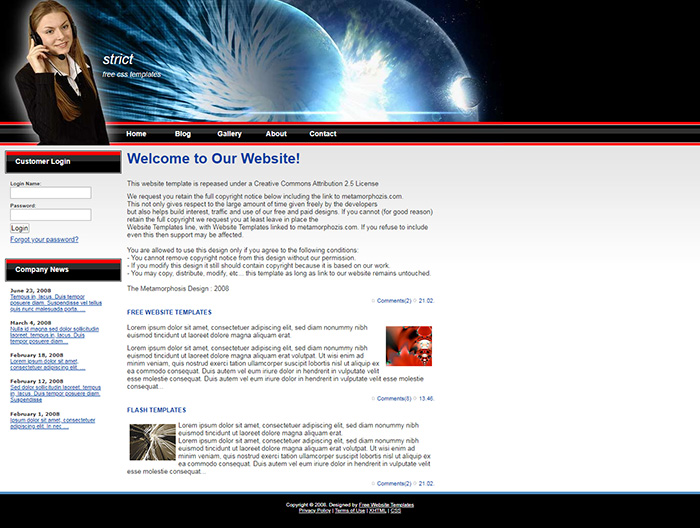This screenshot has height=528, width=700.
Task: Click the 21.02 timestamp under the Welcome post
Action: coord(426,301)
